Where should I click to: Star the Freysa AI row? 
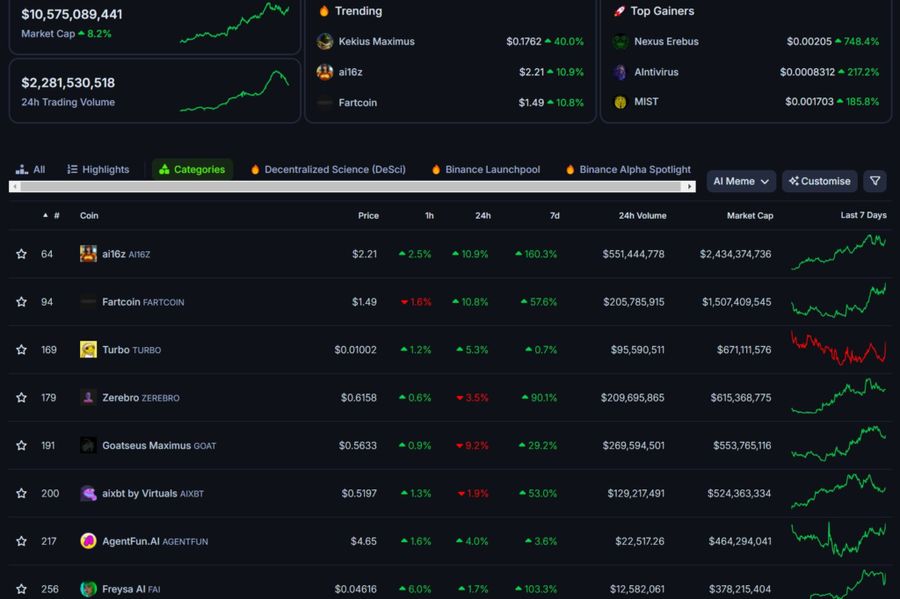tap(21, 589)
